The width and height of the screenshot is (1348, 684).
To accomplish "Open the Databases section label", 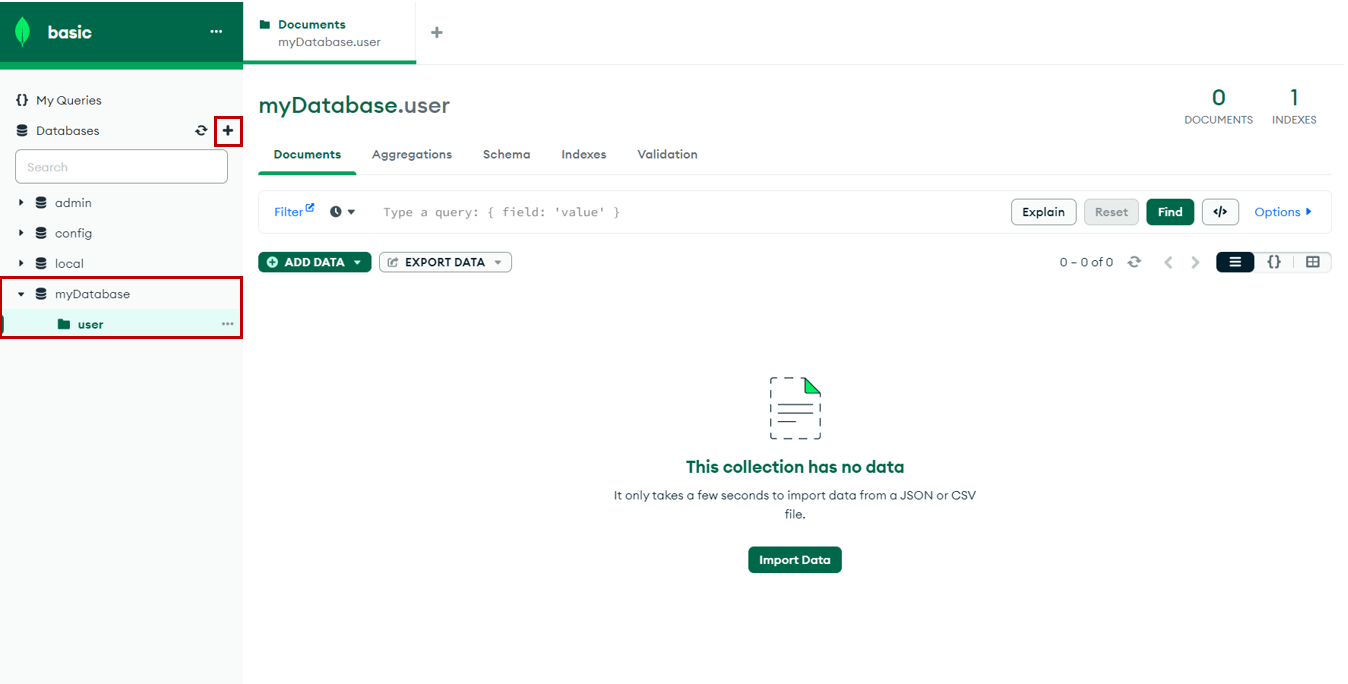I will click(x=68, y=131).
